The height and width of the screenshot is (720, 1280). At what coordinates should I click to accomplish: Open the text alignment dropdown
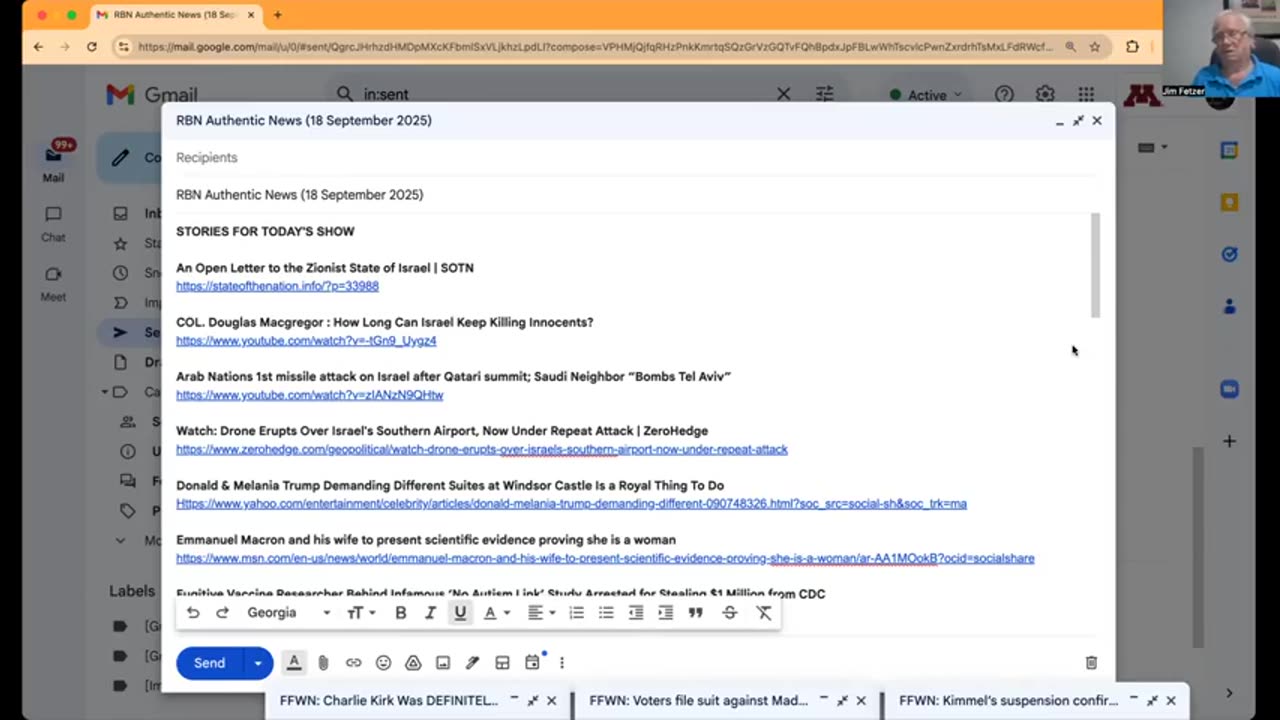point(541,613)
